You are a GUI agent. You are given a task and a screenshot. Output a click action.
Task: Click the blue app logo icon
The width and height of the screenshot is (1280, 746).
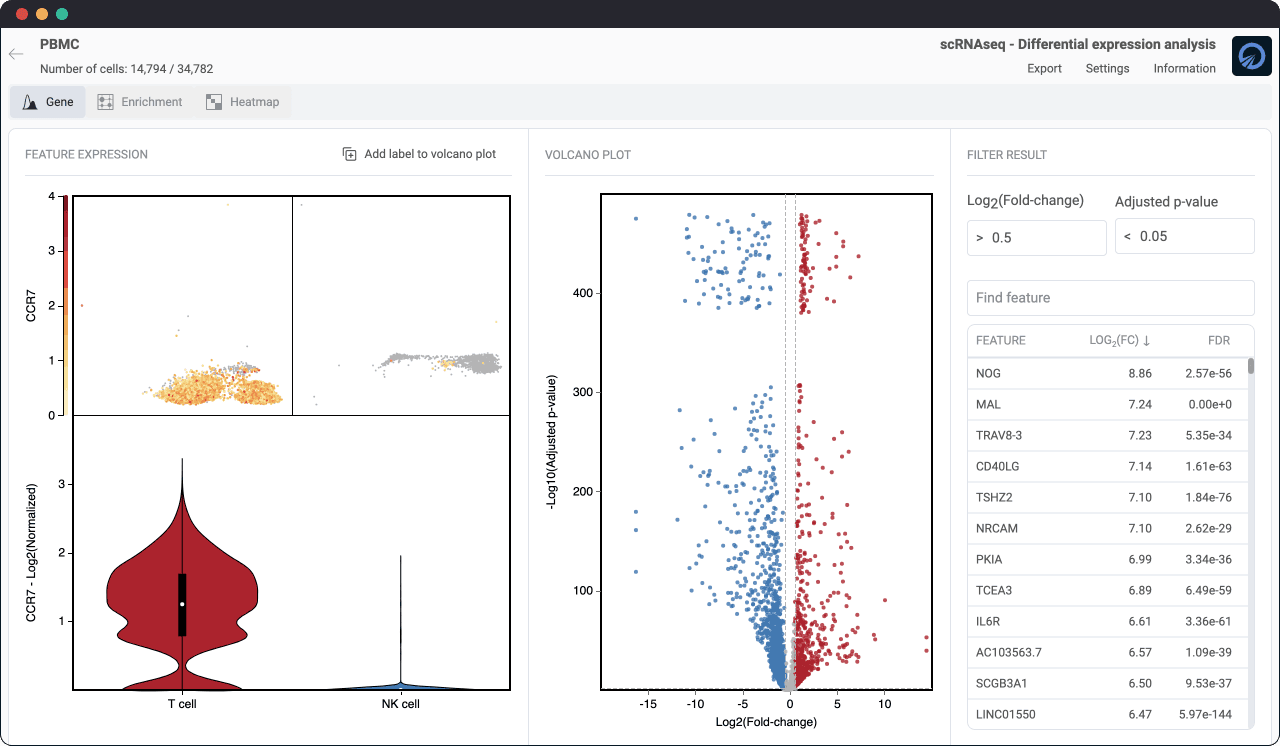point(1251,56)
